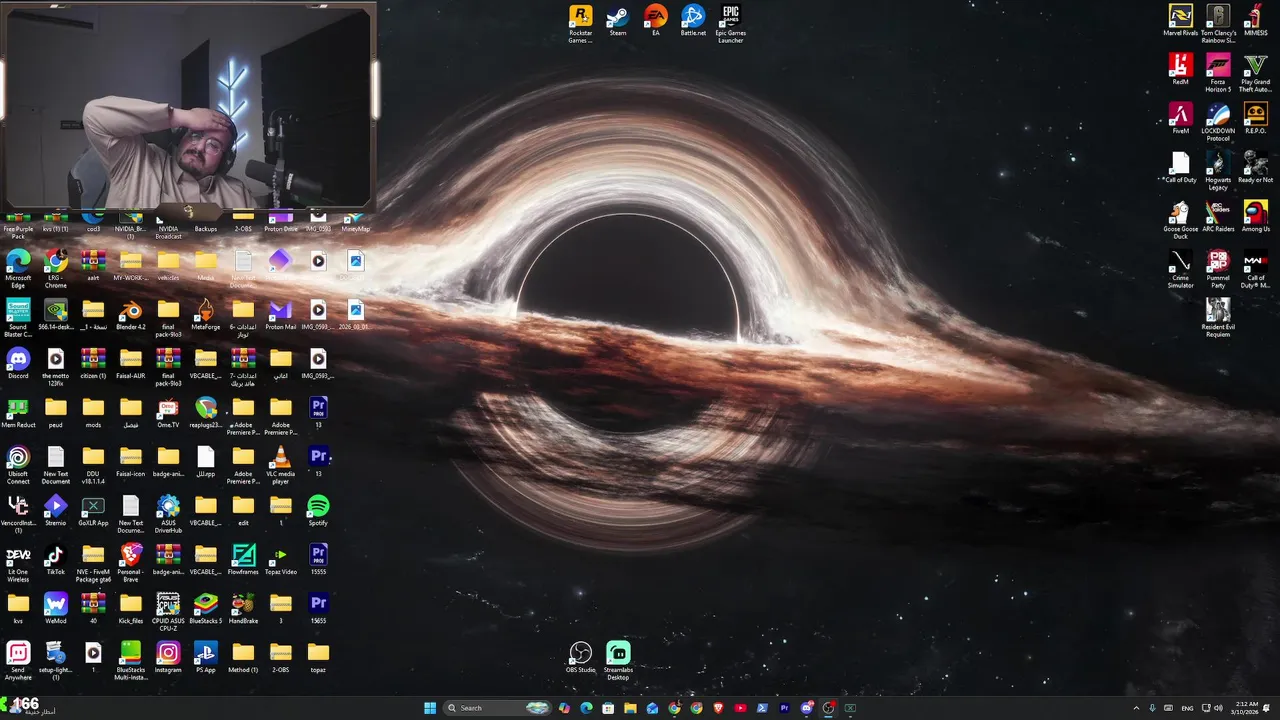
Task: Select the ARC Raiders desktop icon
Action: [x=1217, y=217]
